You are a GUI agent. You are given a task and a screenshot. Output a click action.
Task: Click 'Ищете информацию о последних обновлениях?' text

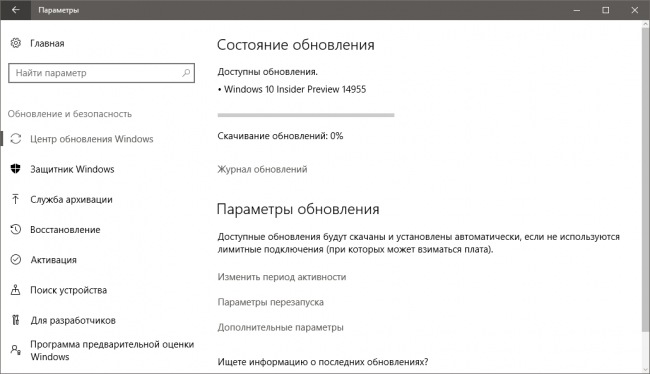tap(323, 362)
